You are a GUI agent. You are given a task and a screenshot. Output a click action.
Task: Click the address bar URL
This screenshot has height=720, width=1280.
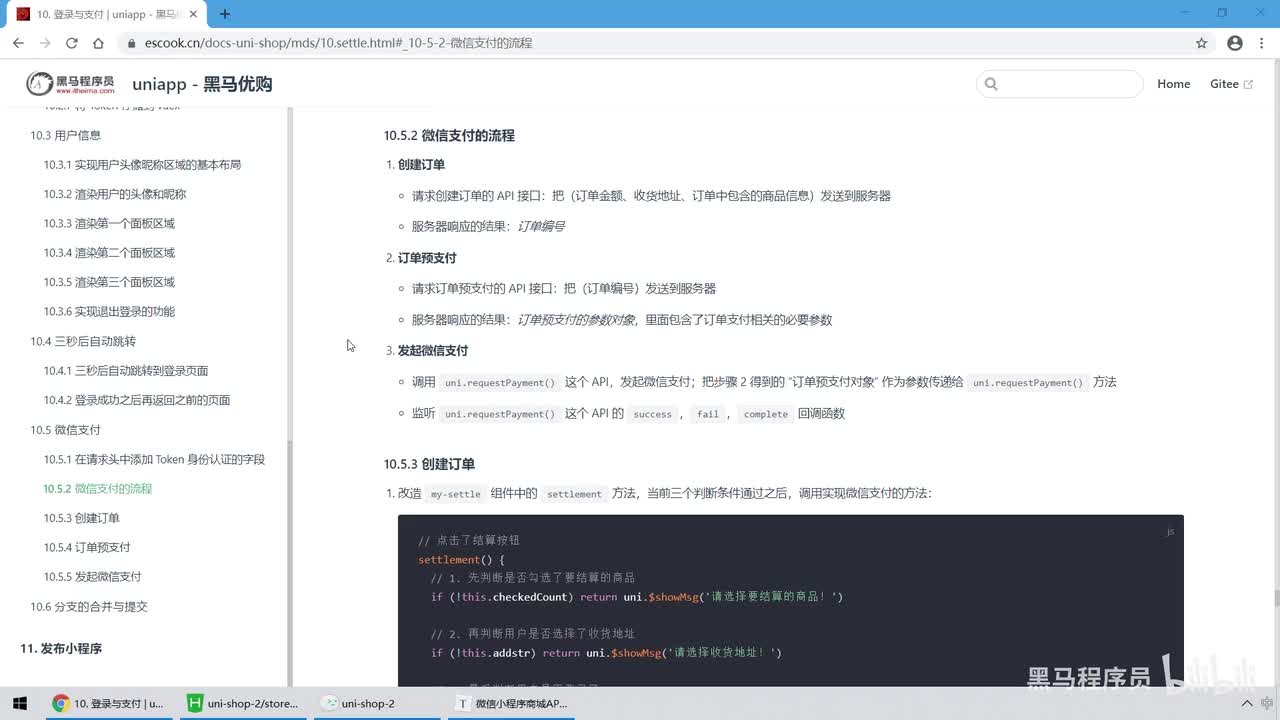click(338, 43)
